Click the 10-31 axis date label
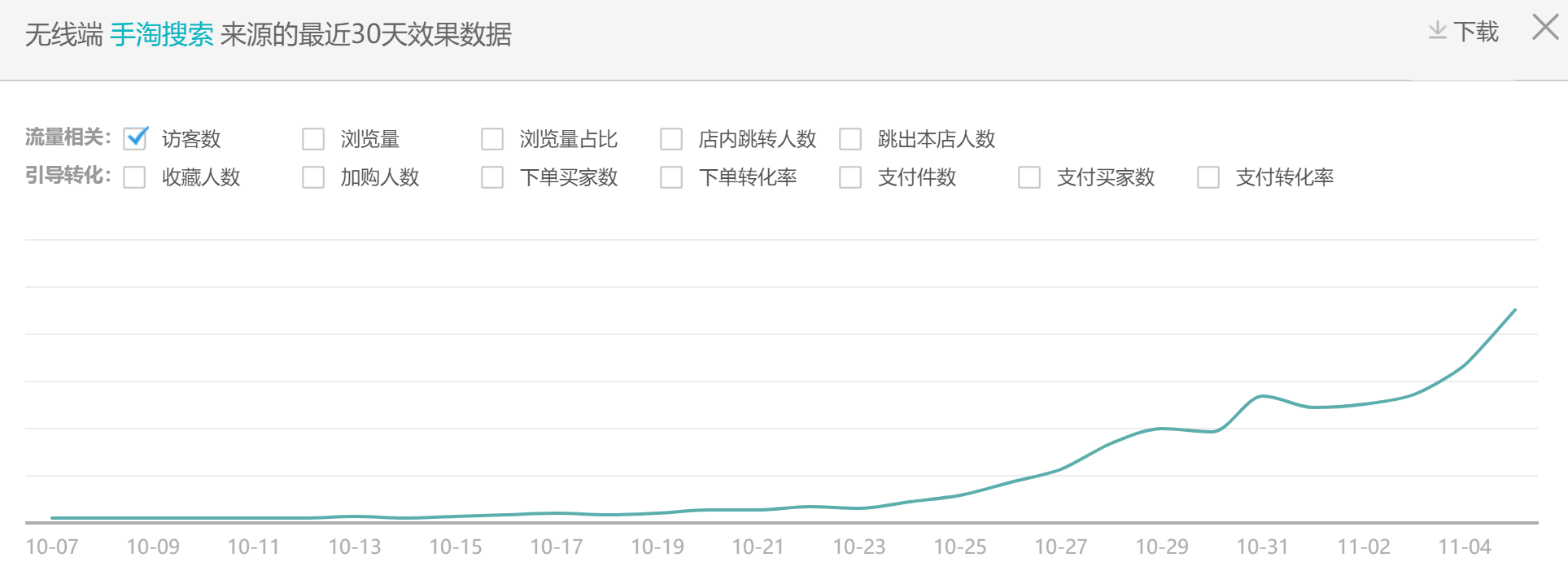1568x588 pixels. (1263, 547)
